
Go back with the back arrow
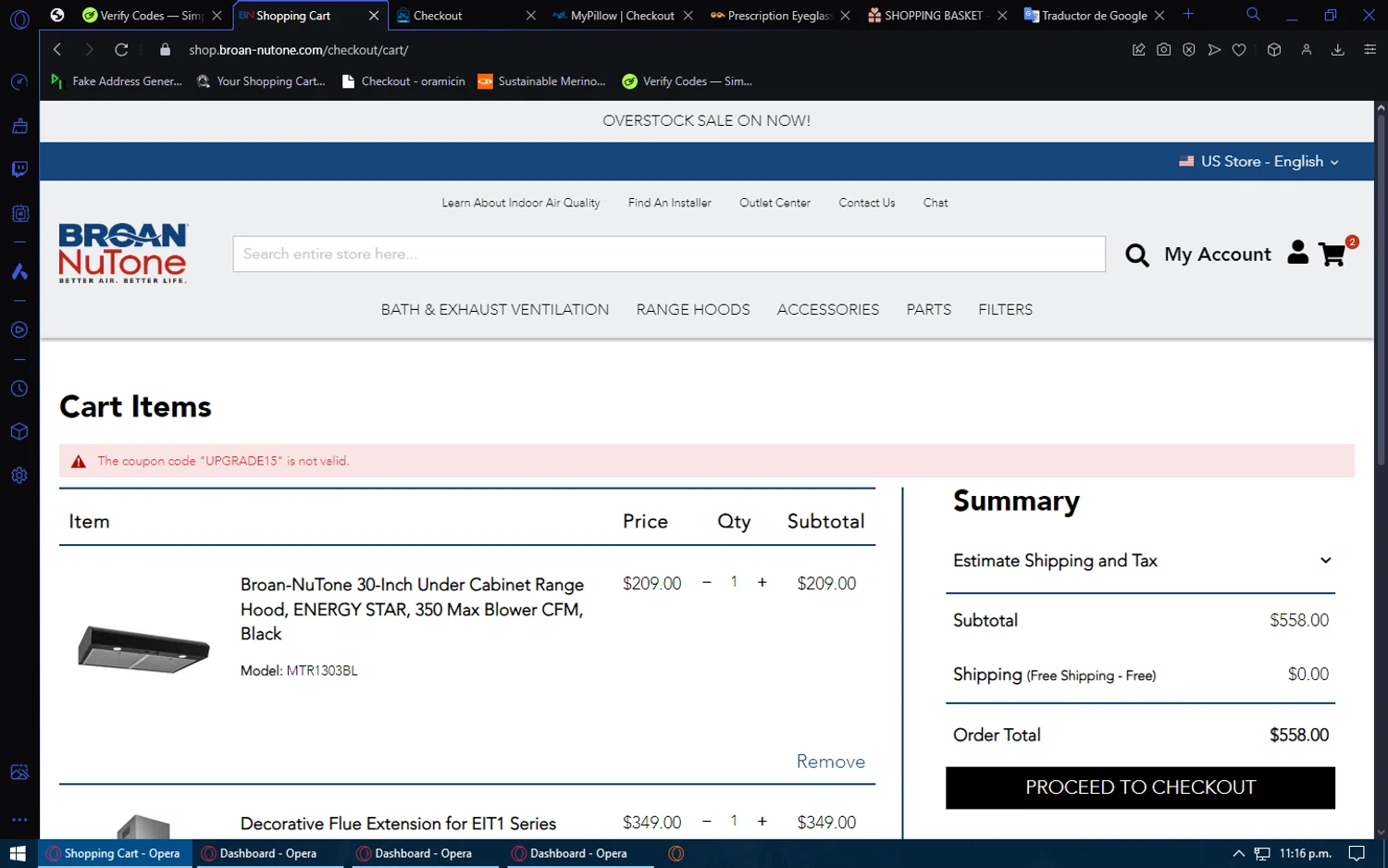[x=57, y=50]
